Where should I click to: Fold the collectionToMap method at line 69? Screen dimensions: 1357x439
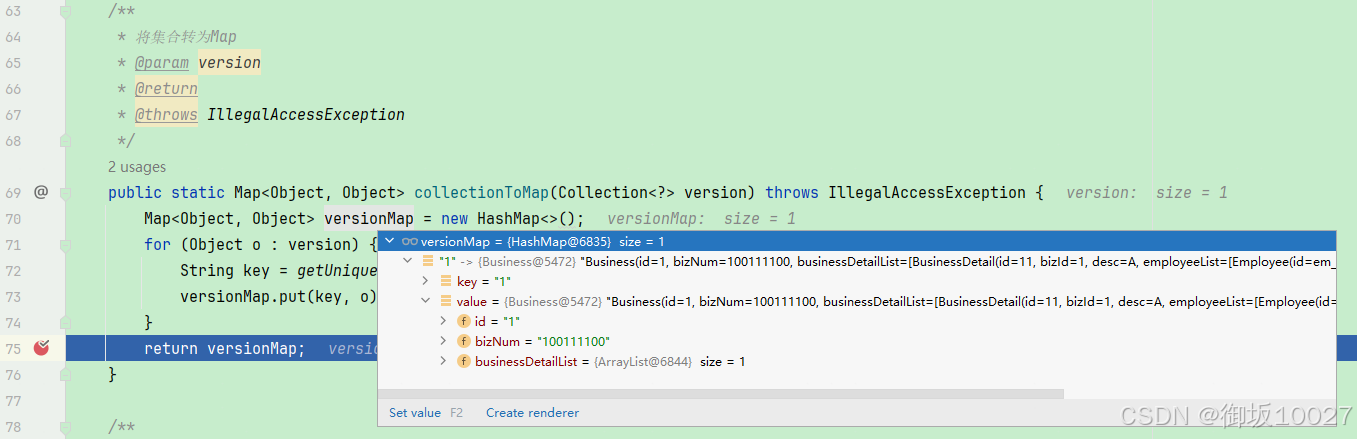66,192
